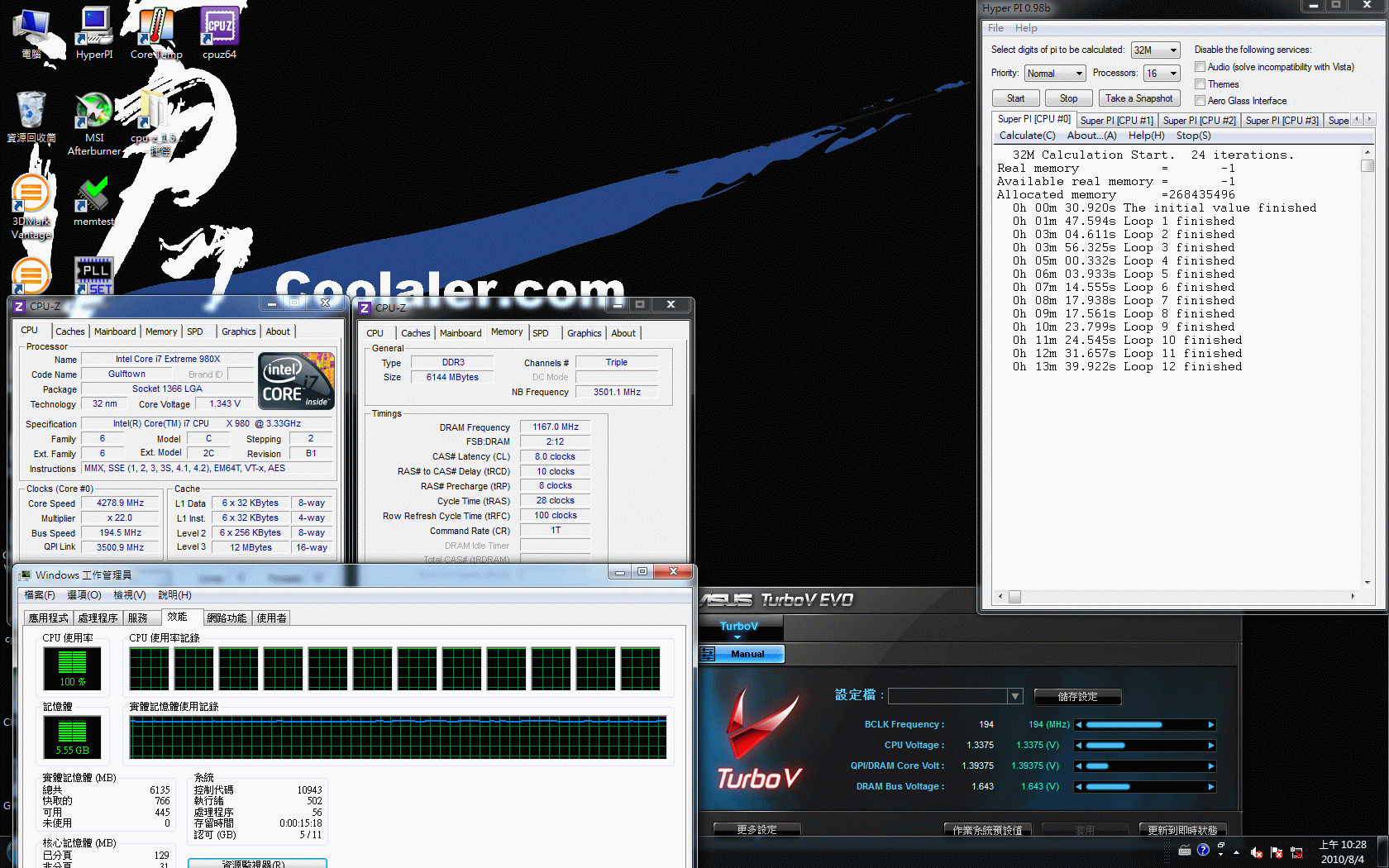Check the Aero Glass Interface option
The width and height of the screenshot is (1389, 868).
[1200, 101]
